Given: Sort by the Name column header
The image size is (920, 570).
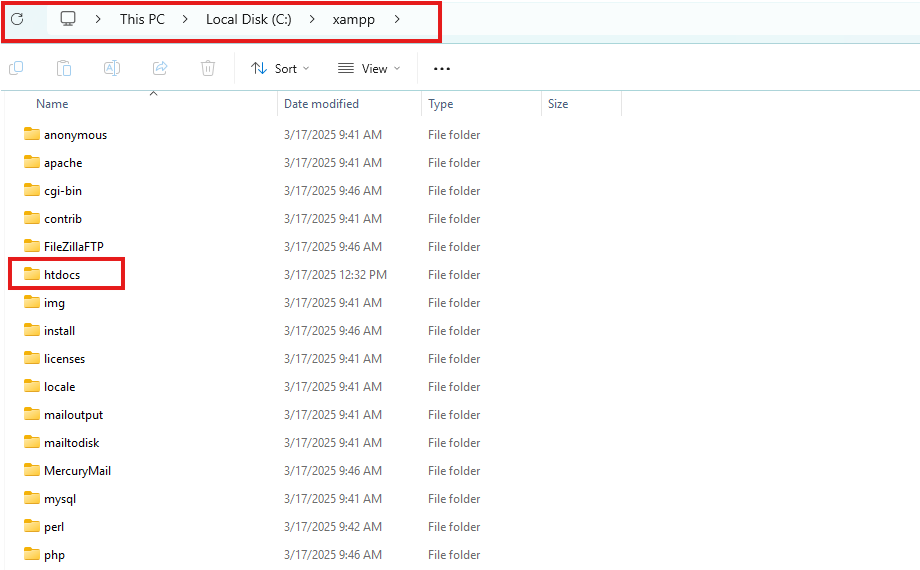Looking at the screenshot, I should (x=52, y=104).
